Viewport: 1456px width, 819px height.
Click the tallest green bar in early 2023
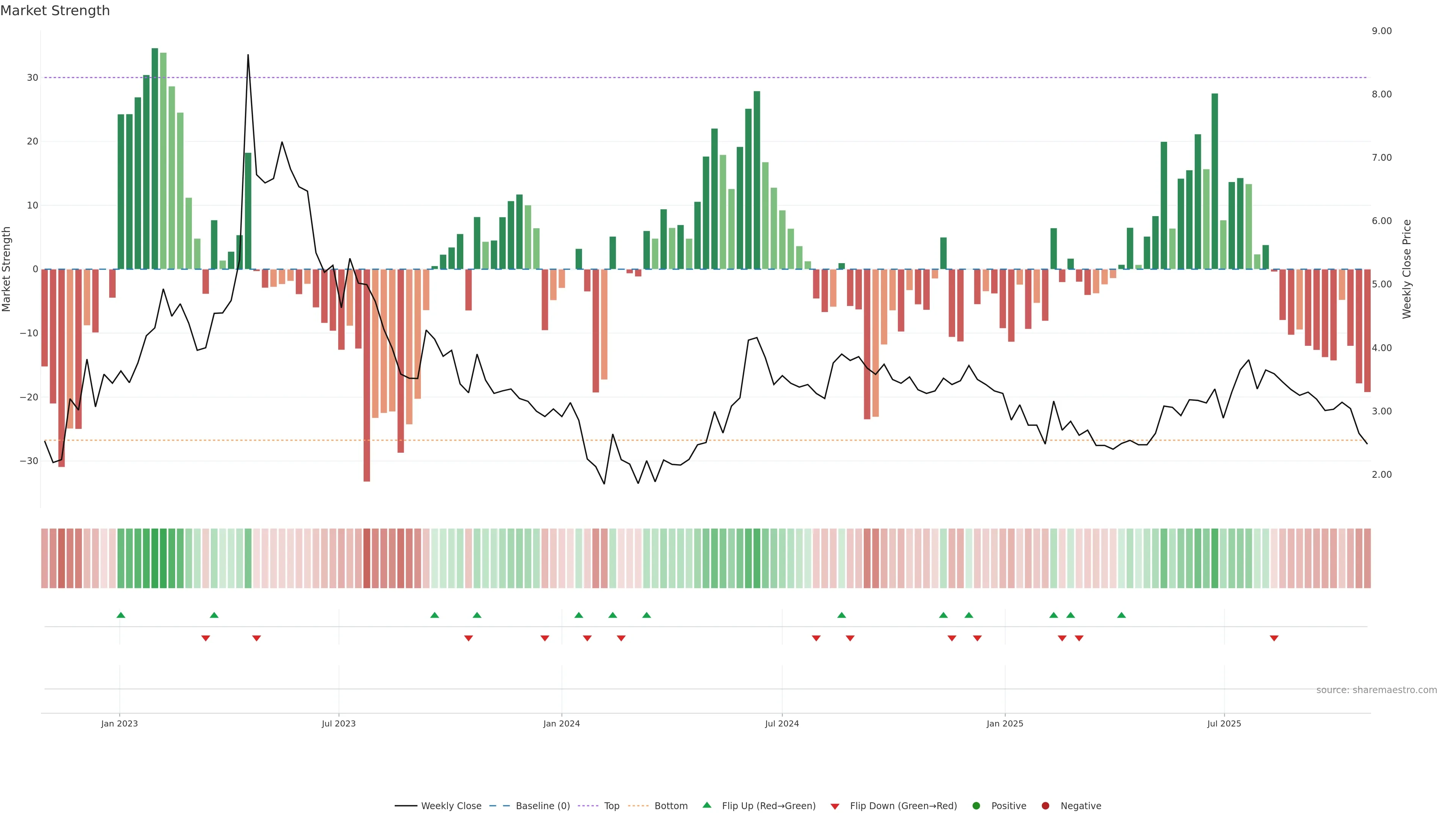point(155,158)
